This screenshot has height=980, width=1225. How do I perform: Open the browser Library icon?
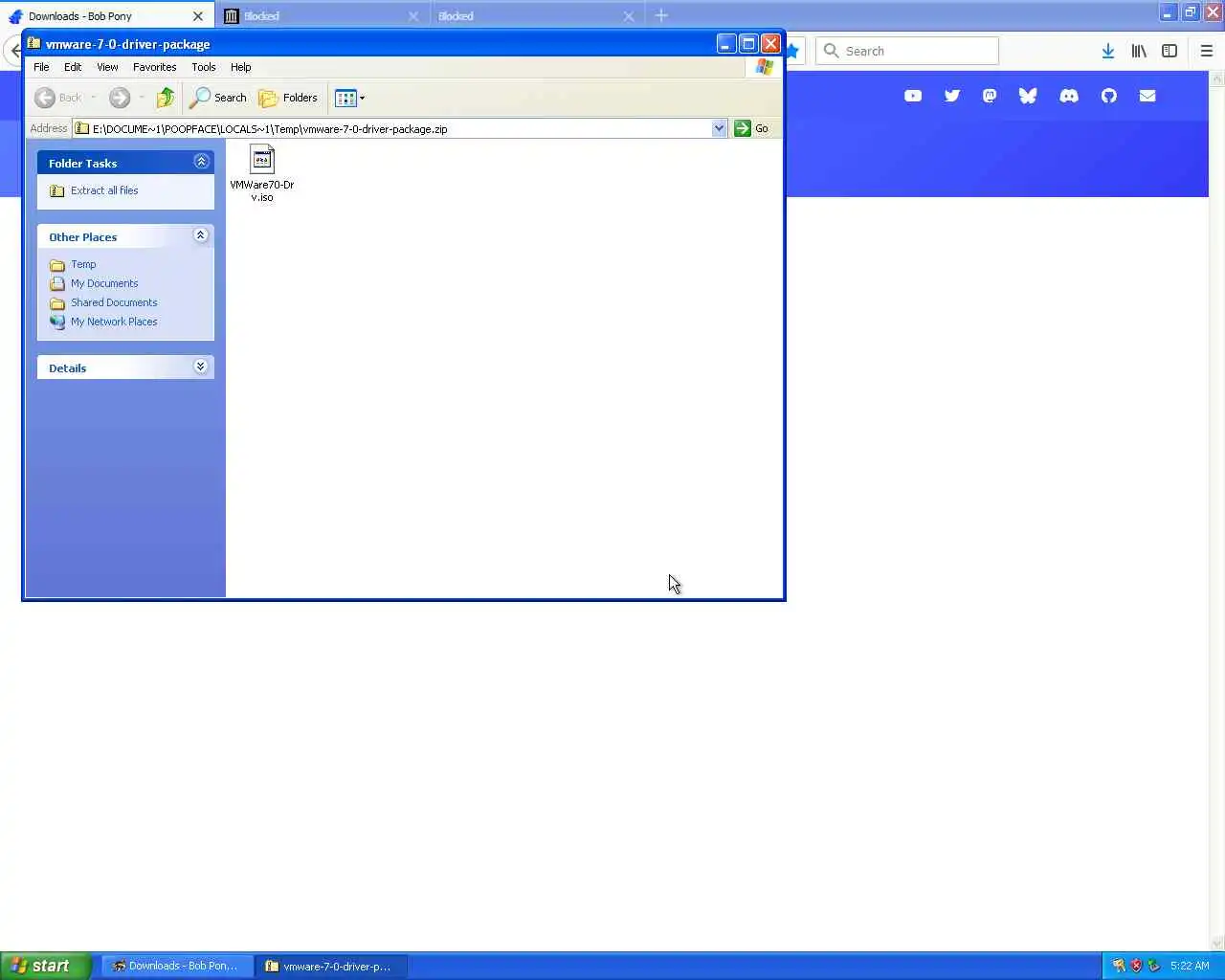click(x=1139, y=51)
